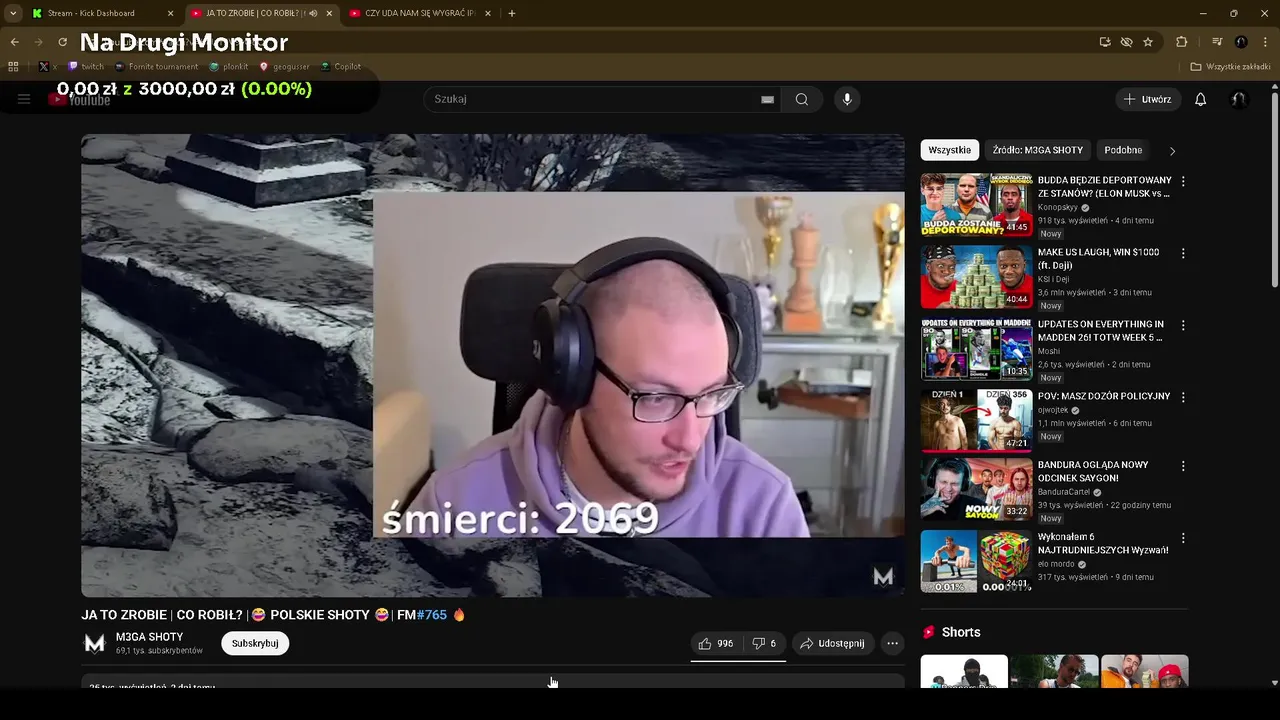Dislike the video (6 dislikes)

coord(764,643)
